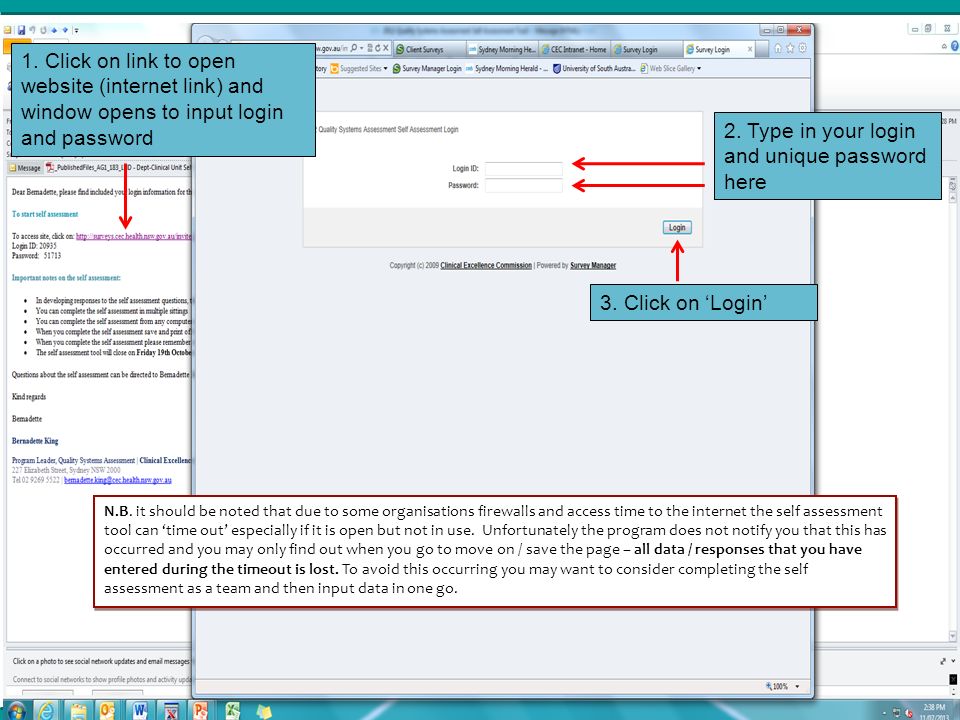
Task: Open the Survey Manager footer link
Action: tap(593, 265)
